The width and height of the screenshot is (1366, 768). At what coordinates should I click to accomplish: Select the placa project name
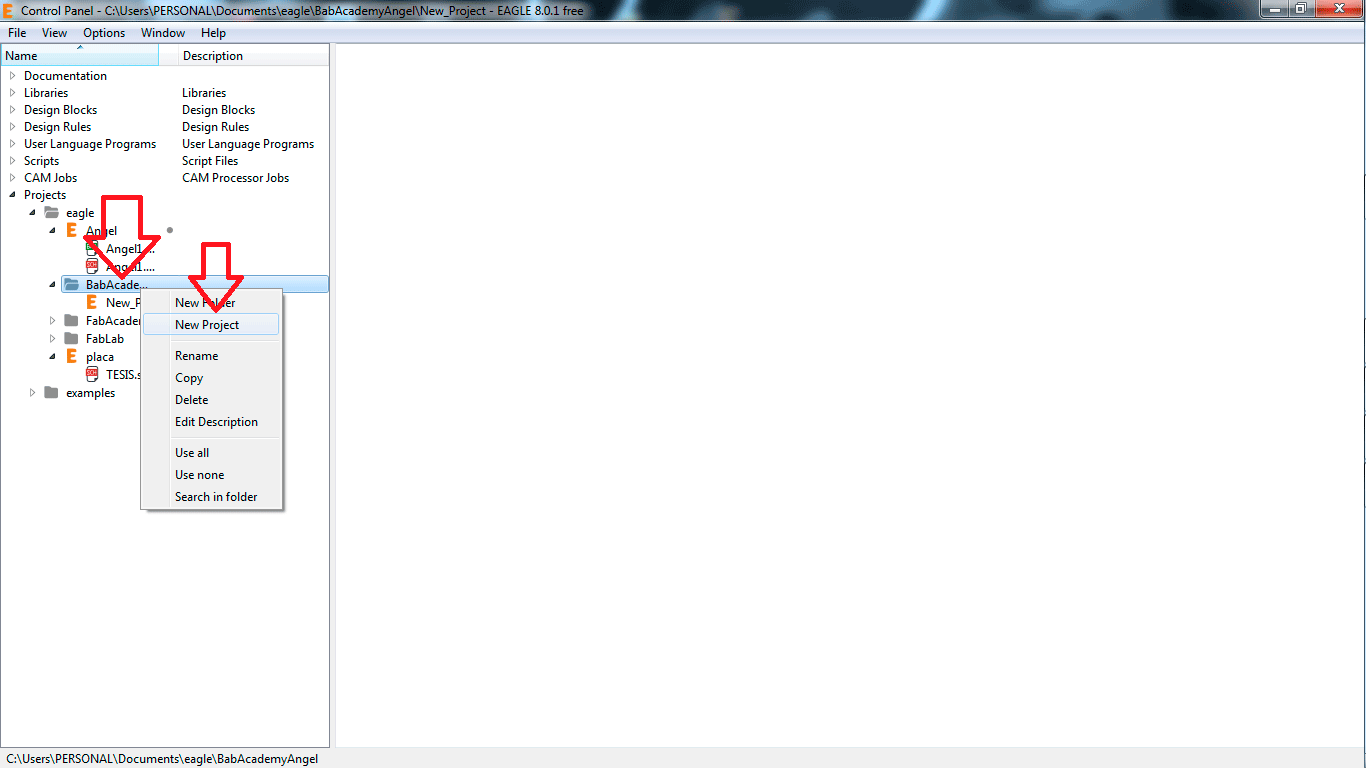click(x=100, y=357)
